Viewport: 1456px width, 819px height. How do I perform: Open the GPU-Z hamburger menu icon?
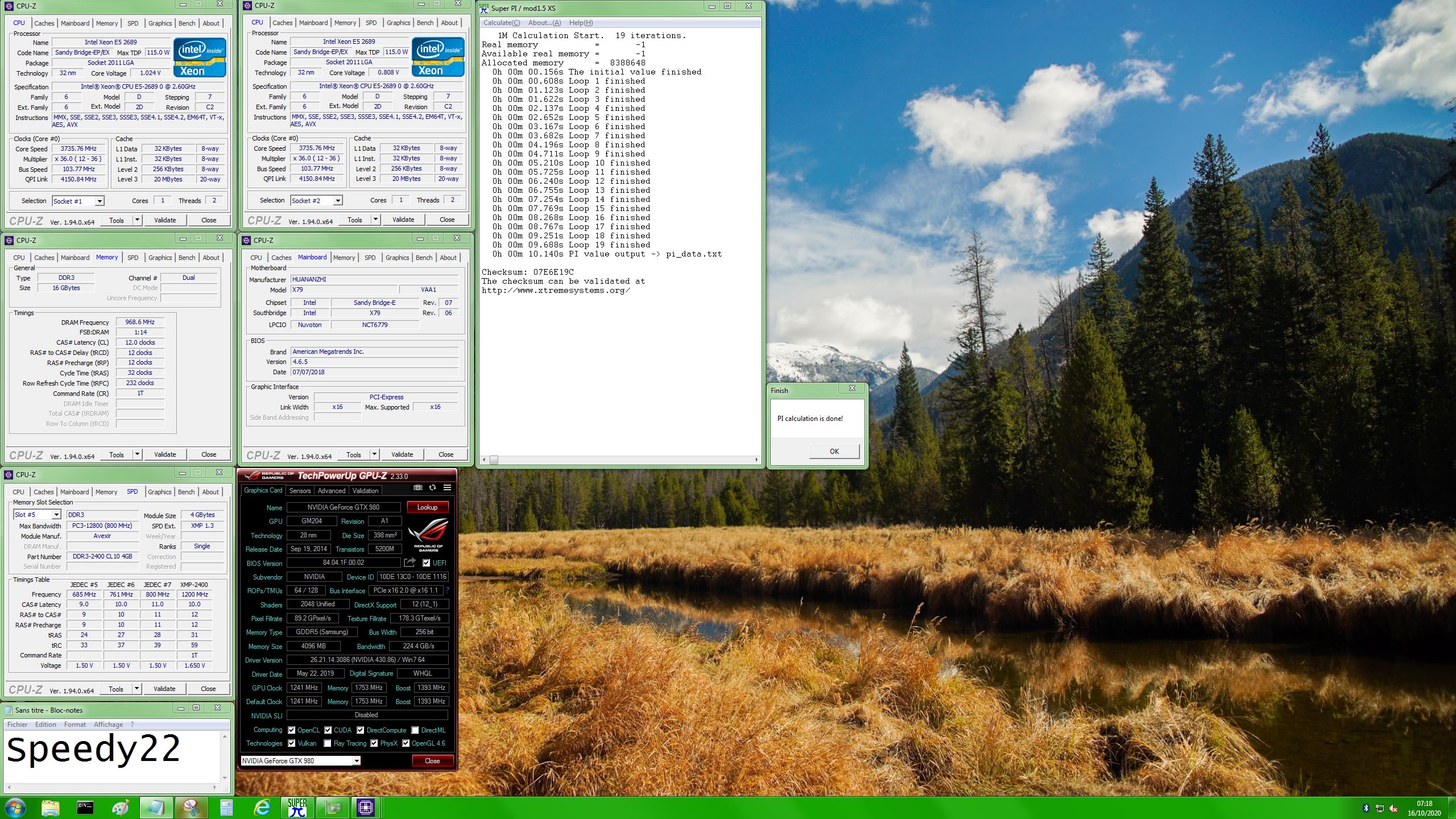448,488
